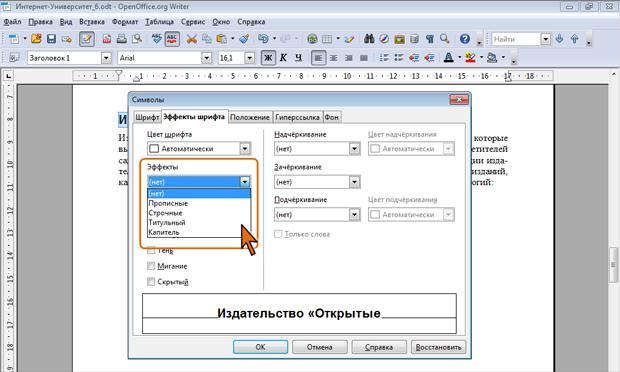
Task: Open Find & Replace binoculars icon
Action: [x=369, y=39]
